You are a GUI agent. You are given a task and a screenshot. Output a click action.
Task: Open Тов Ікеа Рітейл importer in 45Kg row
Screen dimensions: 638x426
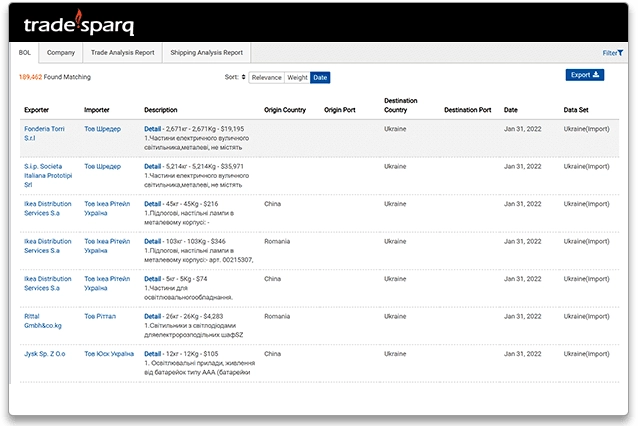107,208
